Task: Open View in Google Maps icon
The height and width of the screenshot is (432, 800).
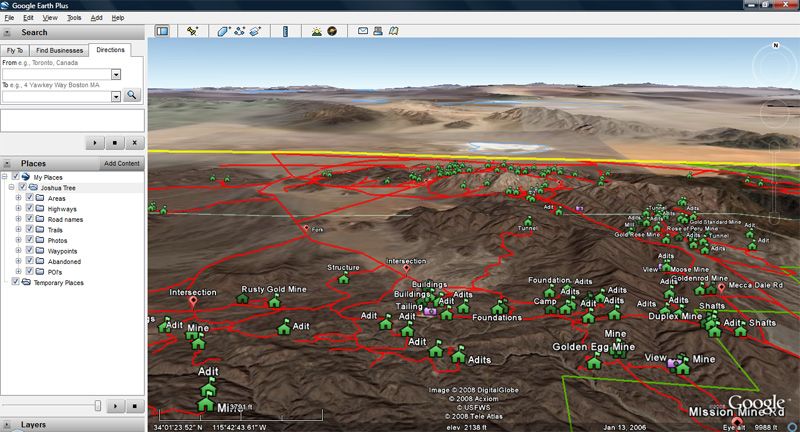Action: (x=393, y=31)
